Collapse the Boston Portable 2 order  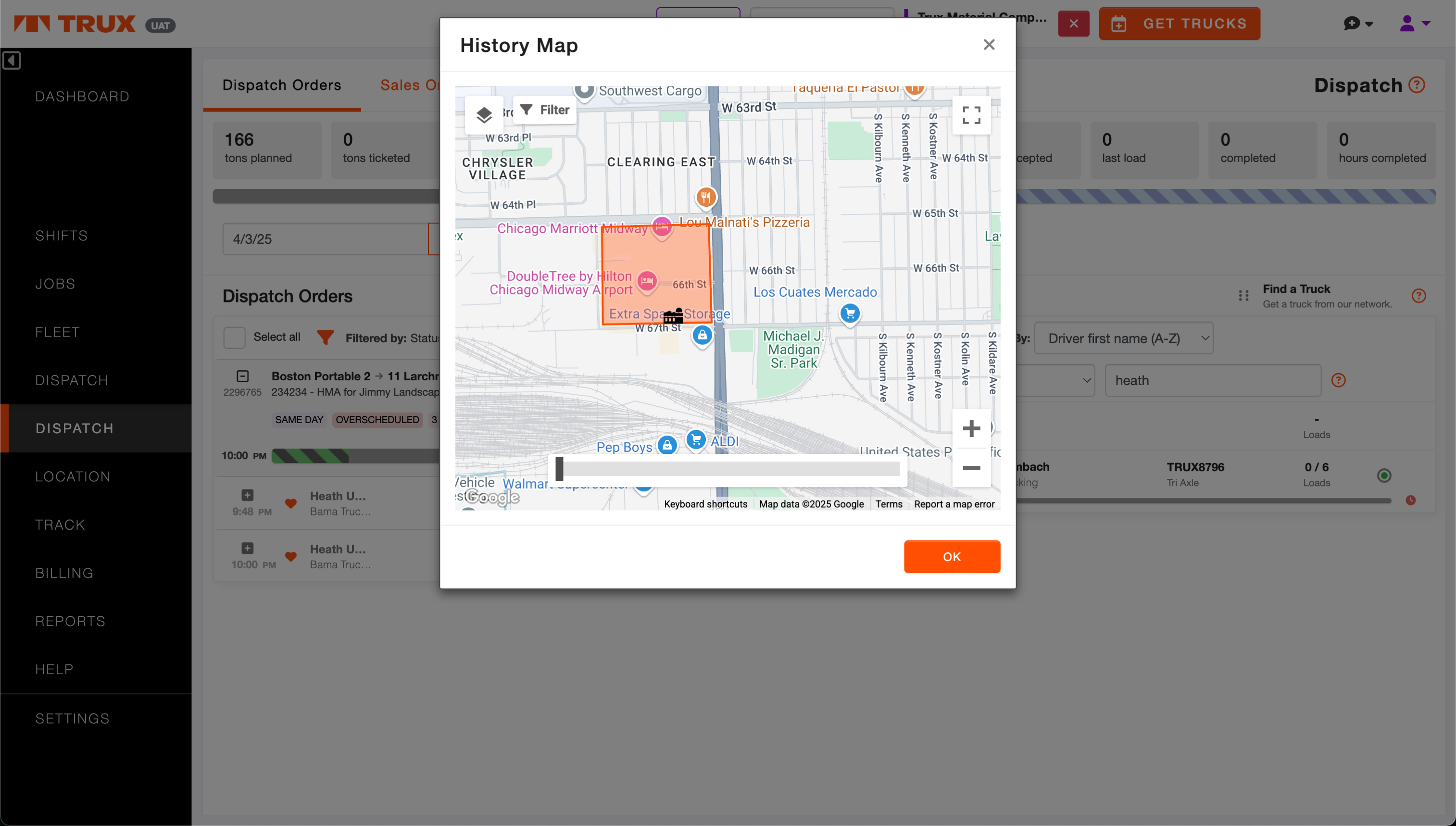(242, 376)
